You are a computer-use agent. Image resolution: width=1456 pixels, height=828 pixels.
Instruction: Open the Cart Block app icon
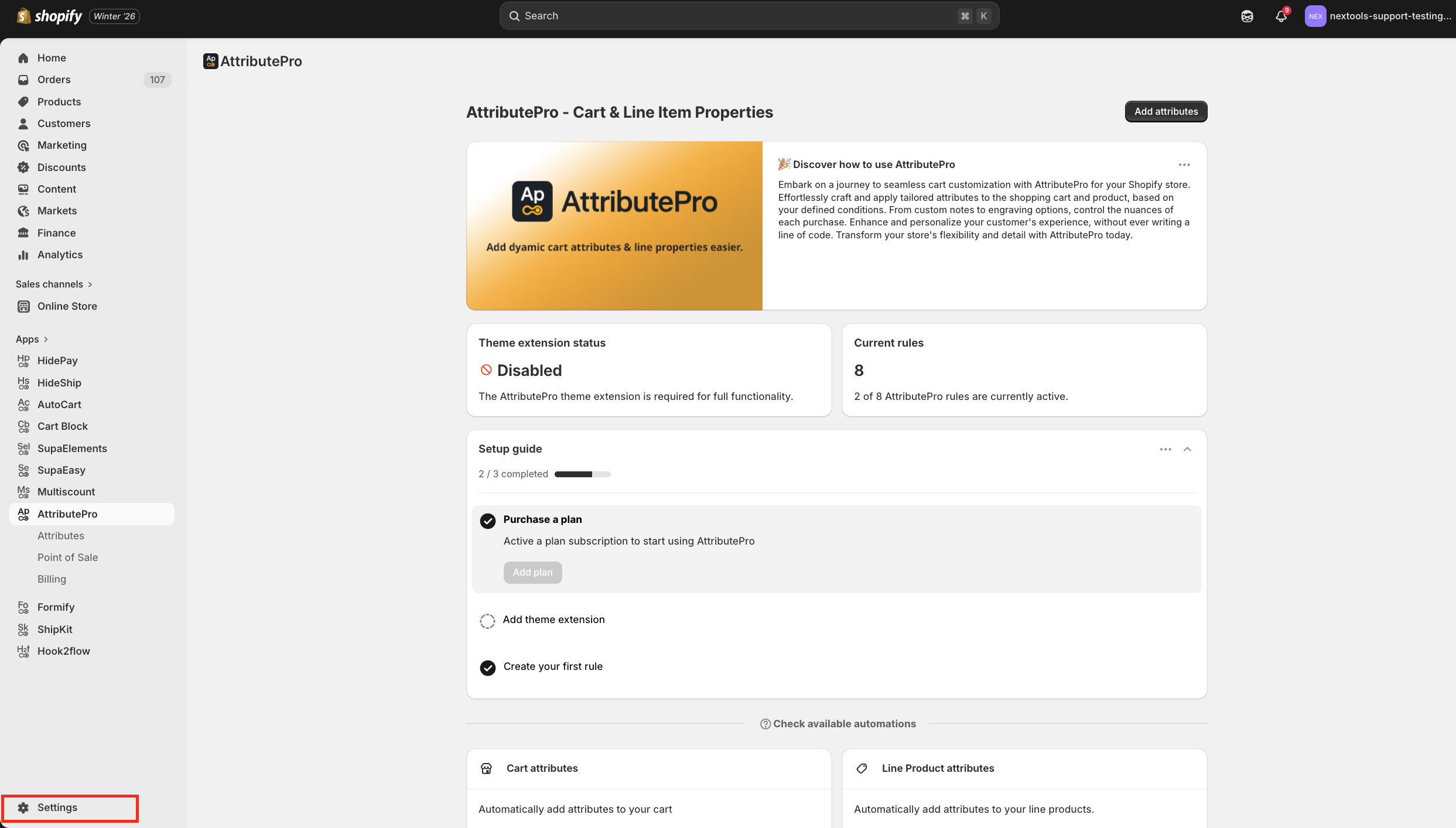[x=23, y=426]
